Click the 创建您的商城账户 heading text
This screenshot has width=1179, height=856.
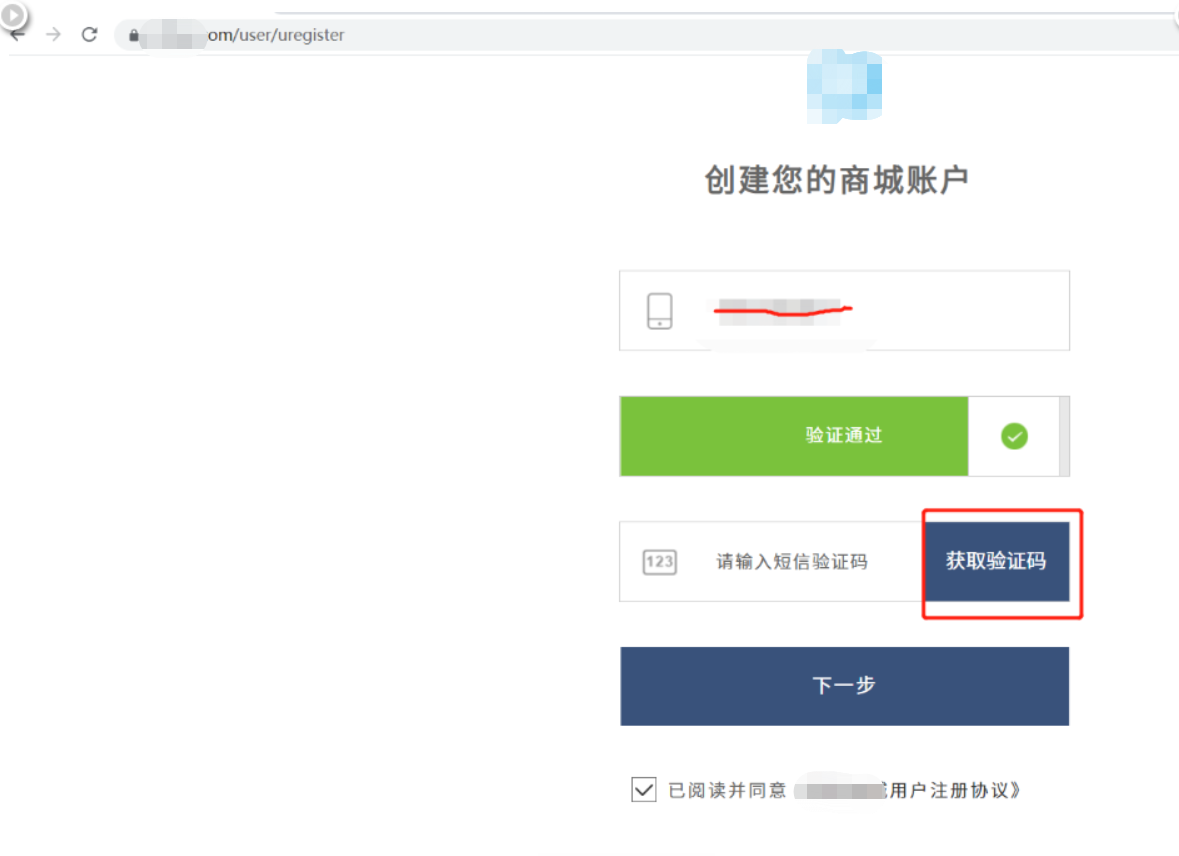click(836, 181)
